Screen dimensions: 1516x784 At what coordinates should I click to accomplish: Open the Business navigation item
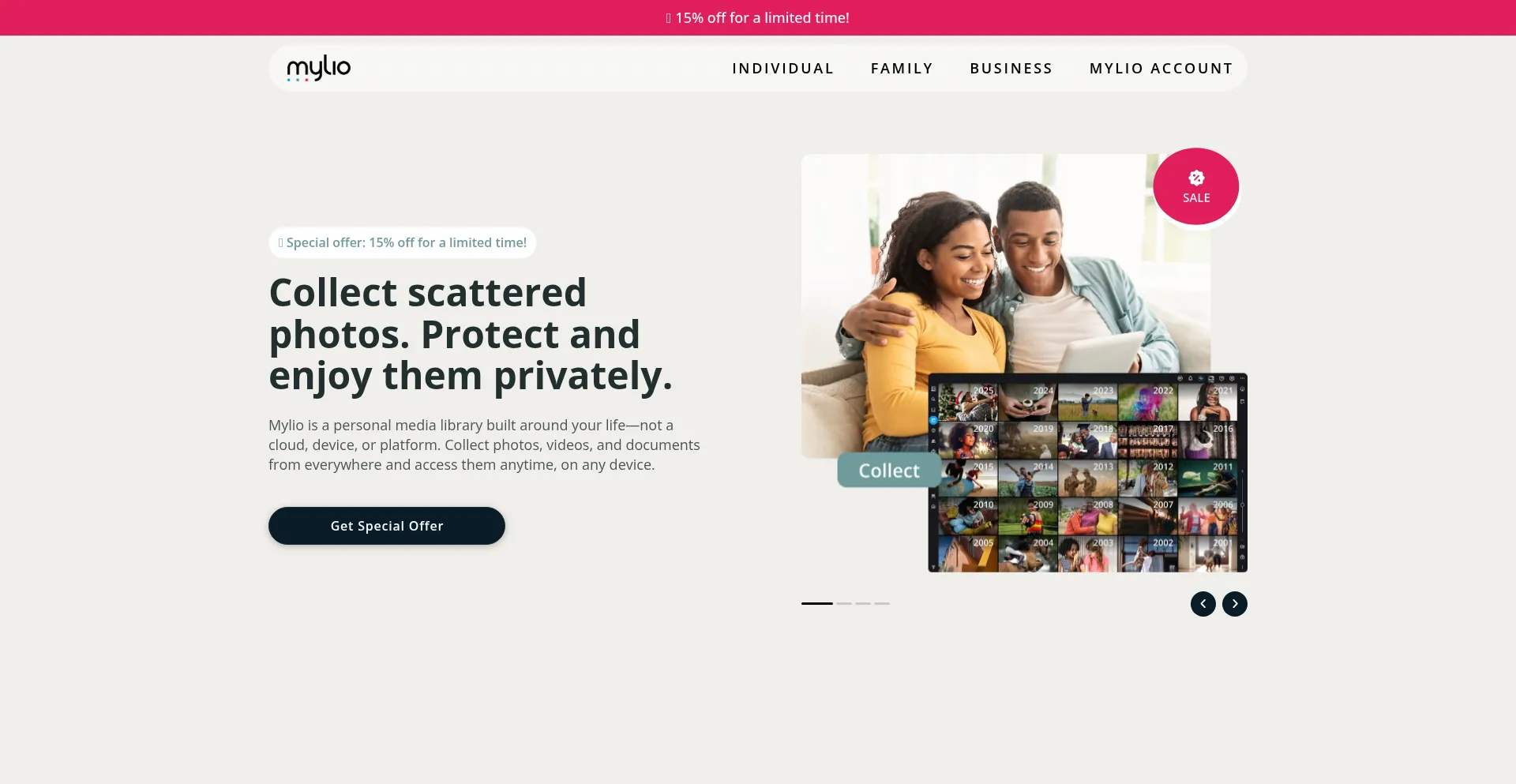point(1011,69)
